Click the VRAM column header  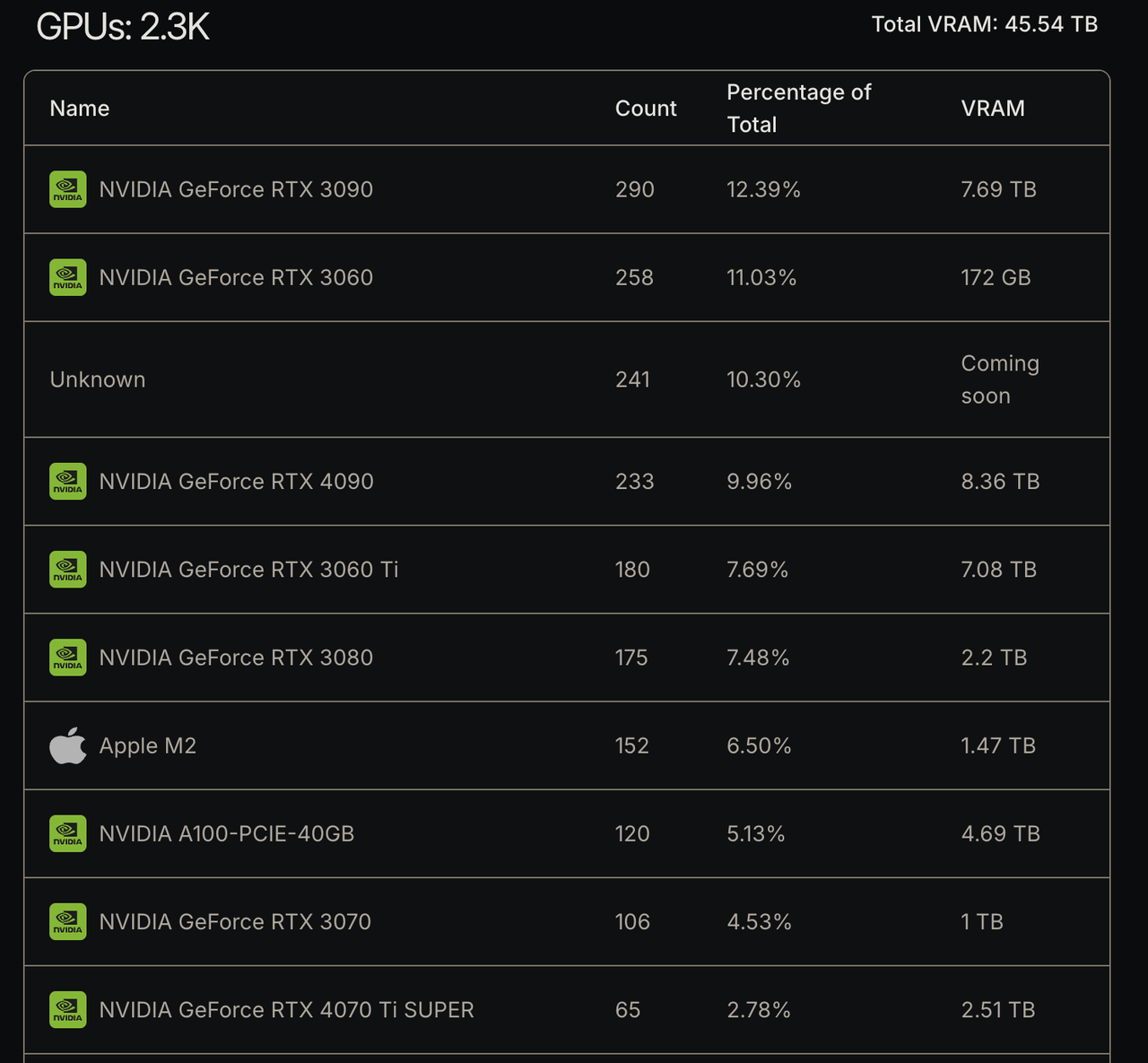993,109
